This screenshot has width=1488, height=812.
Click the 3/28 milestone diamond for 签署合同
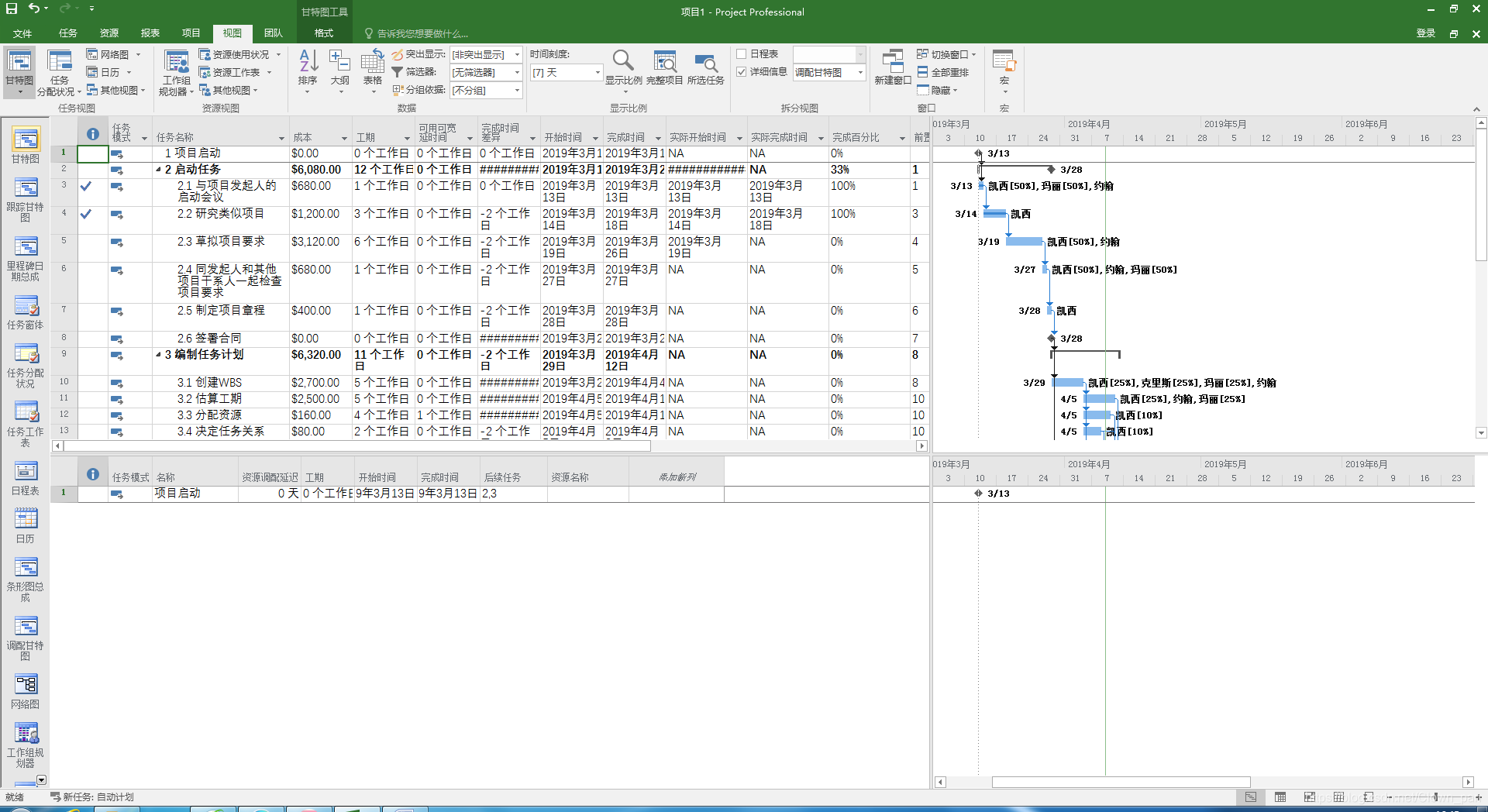point(1052,339)
